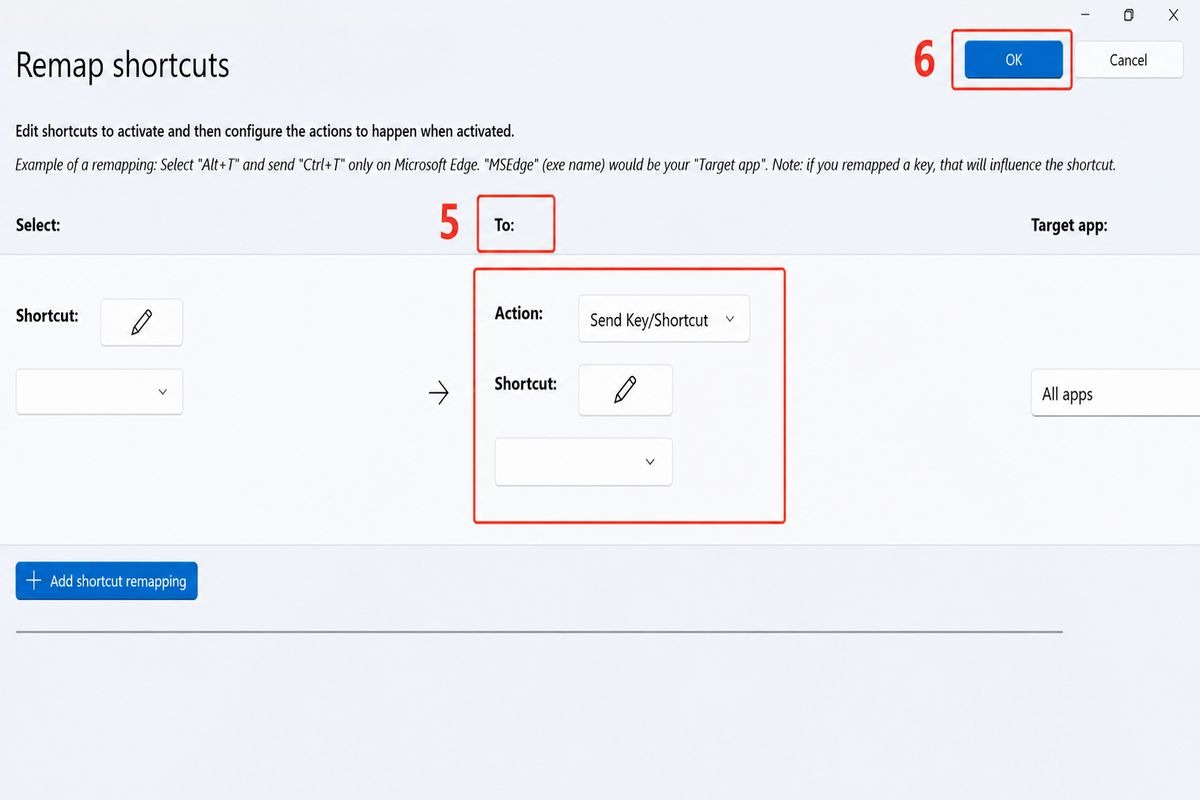The image size is (1200, 800).
Task: Click the right-pointing arrow between Select and To
Action: point(438,394)
